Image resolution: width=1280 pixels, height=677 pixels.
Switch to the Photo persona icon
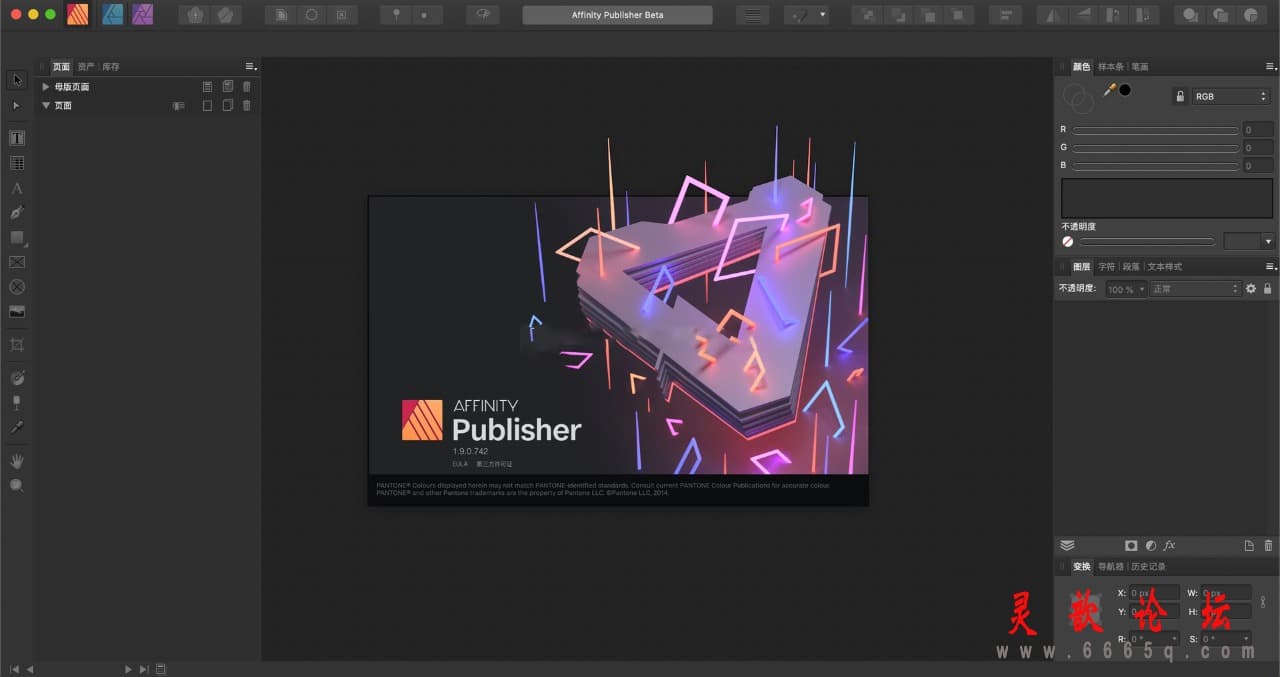click(x=142, y=14)
